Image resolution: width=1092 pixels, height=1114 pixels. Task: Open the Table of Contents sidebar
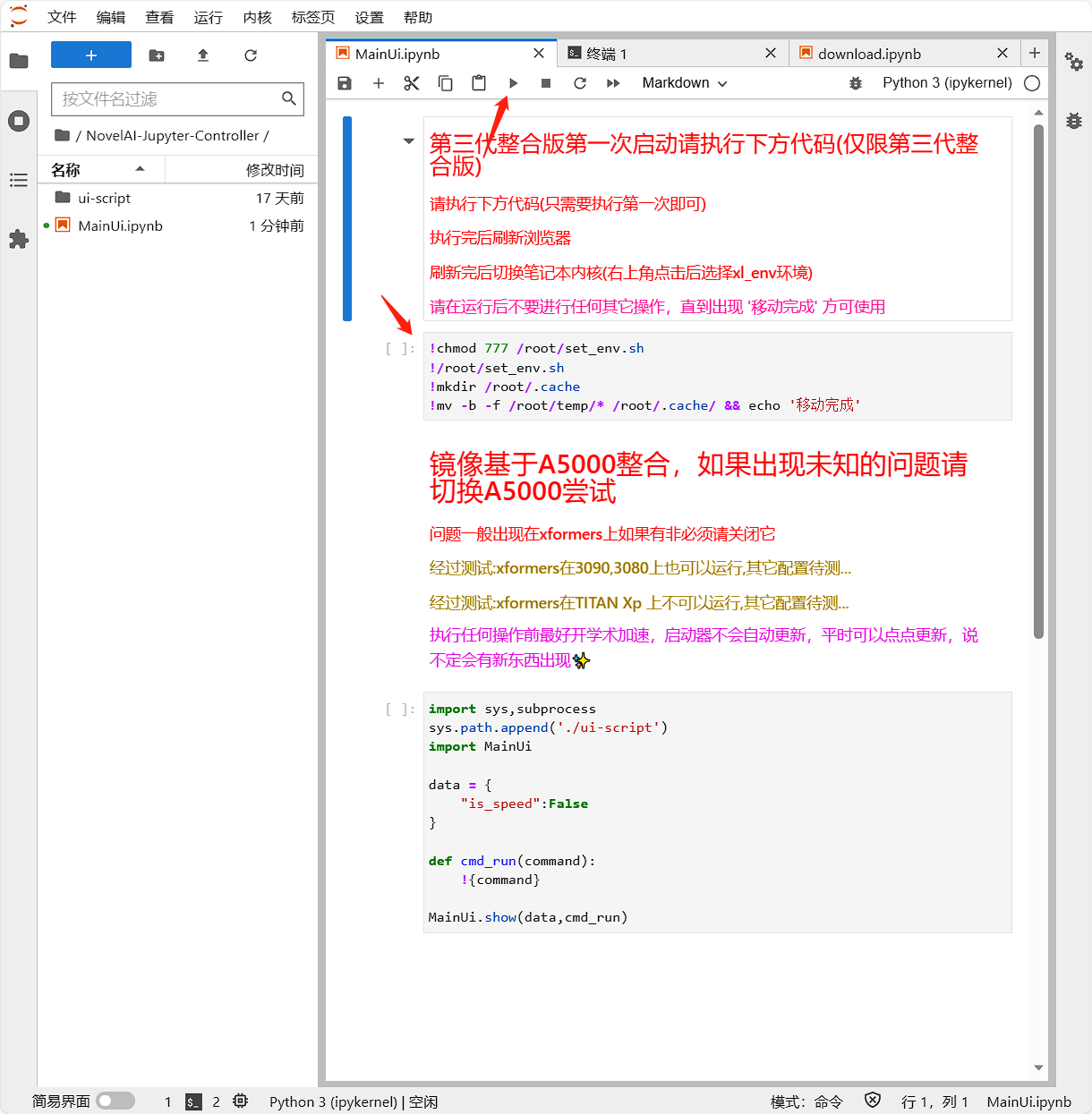tap(19, 181)
